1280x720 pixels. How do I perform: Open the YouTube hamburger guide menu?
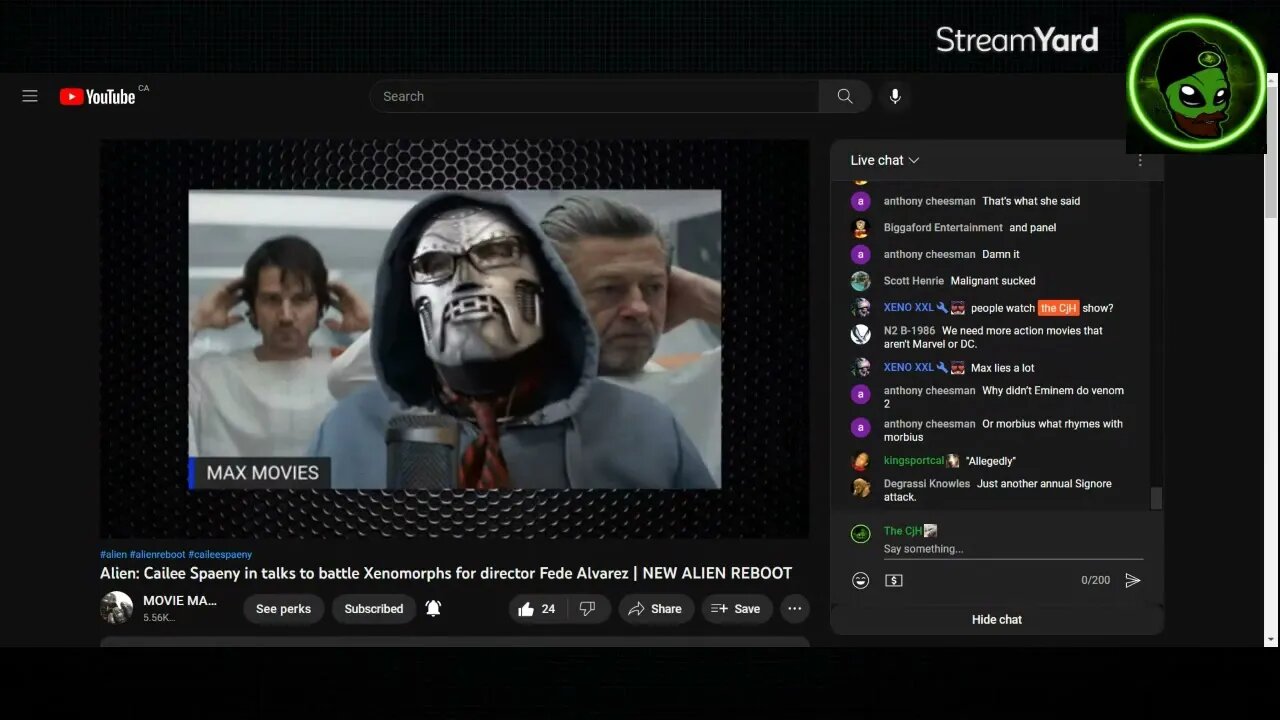tap(30, 96)
